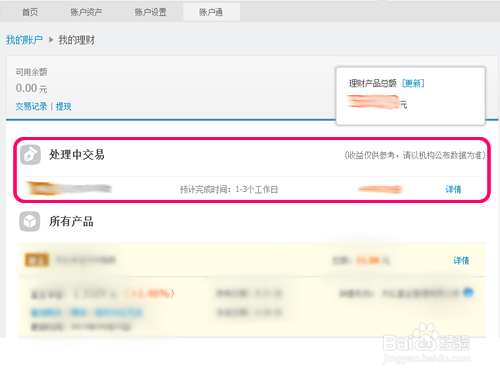Open the 首页 tab
Viewport: 500px width, 376px height.
point(30,12)
